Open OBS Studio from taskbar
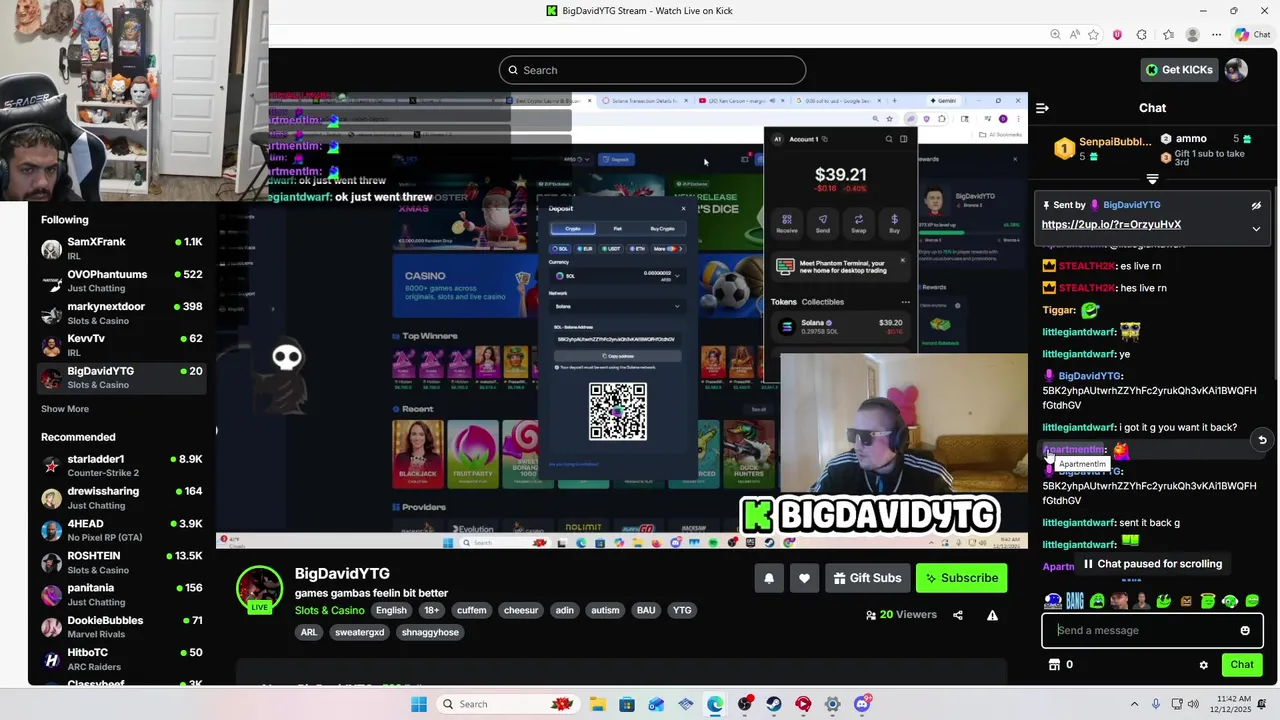Image resolution: width=1280 pixels, height=720 pixels. coord(744,704)
